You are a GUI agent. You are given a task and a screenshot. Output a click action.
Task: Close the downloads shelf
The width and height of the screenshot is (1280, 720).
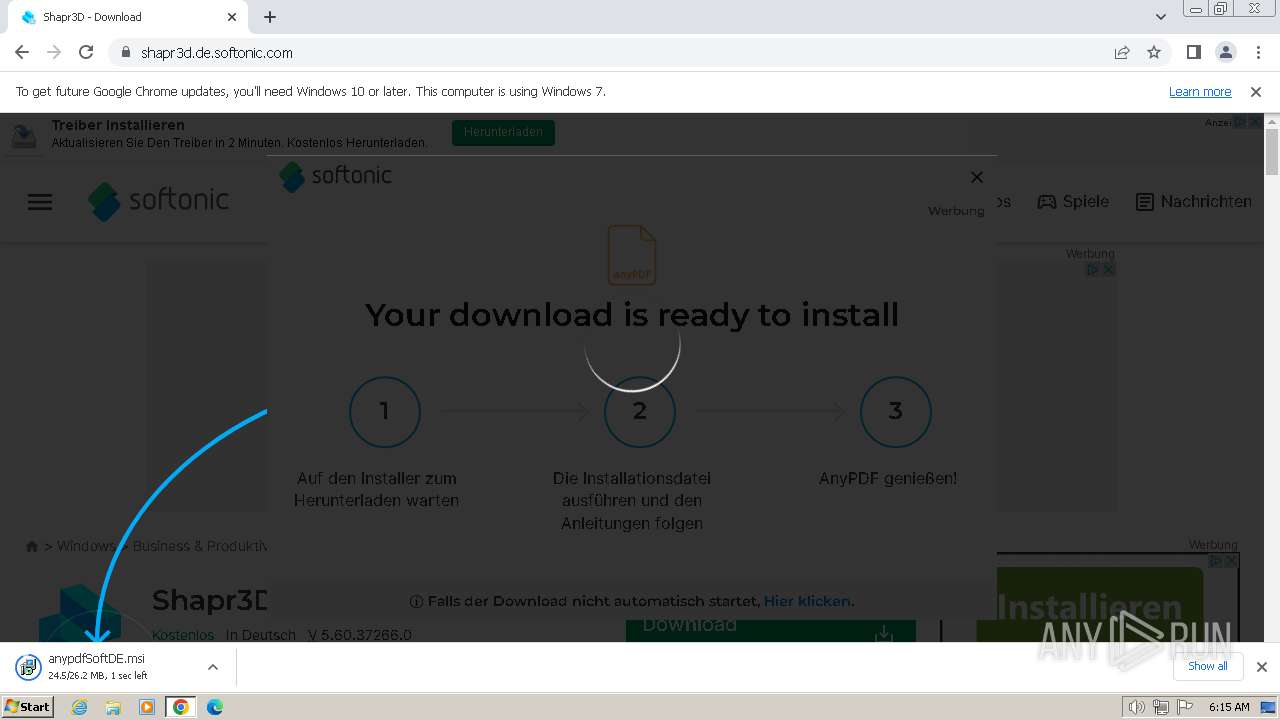[x=1261, y=667]
